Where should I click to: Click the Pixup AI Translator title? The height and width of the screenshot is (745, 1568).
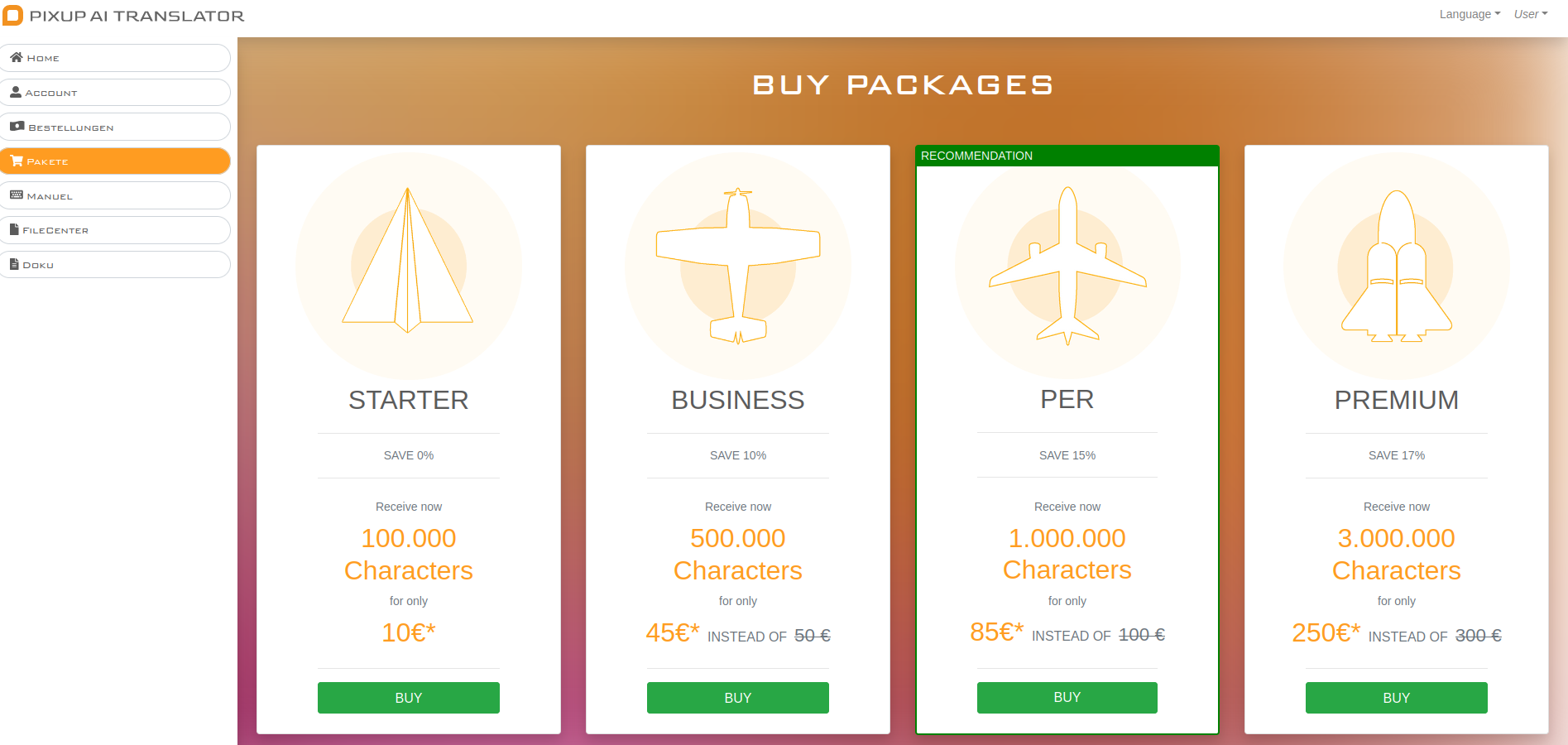pyautogui.click(x=137, y=16)
